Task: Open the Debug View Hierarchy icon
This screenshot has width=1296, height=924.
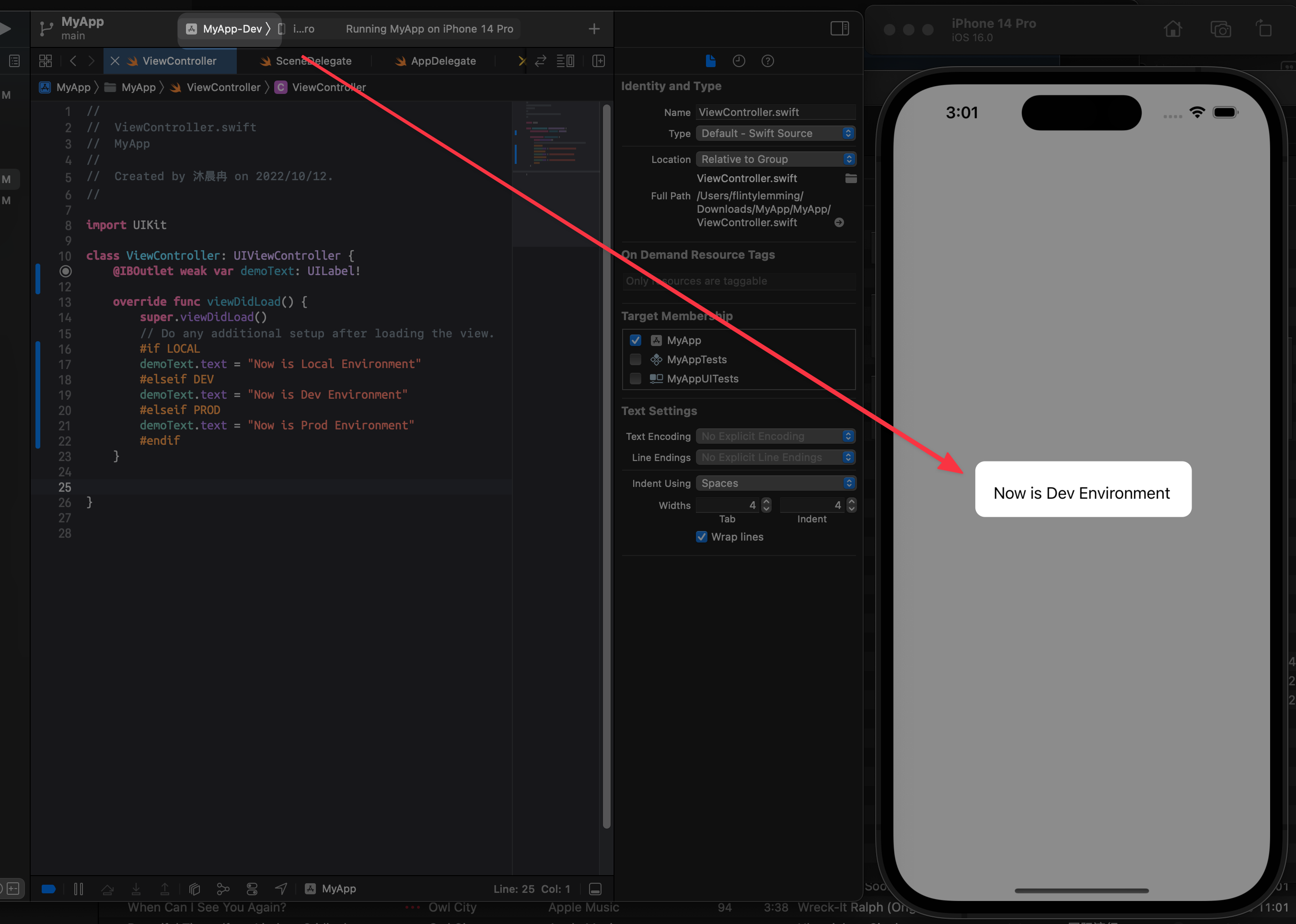Action: coord(194,889)
